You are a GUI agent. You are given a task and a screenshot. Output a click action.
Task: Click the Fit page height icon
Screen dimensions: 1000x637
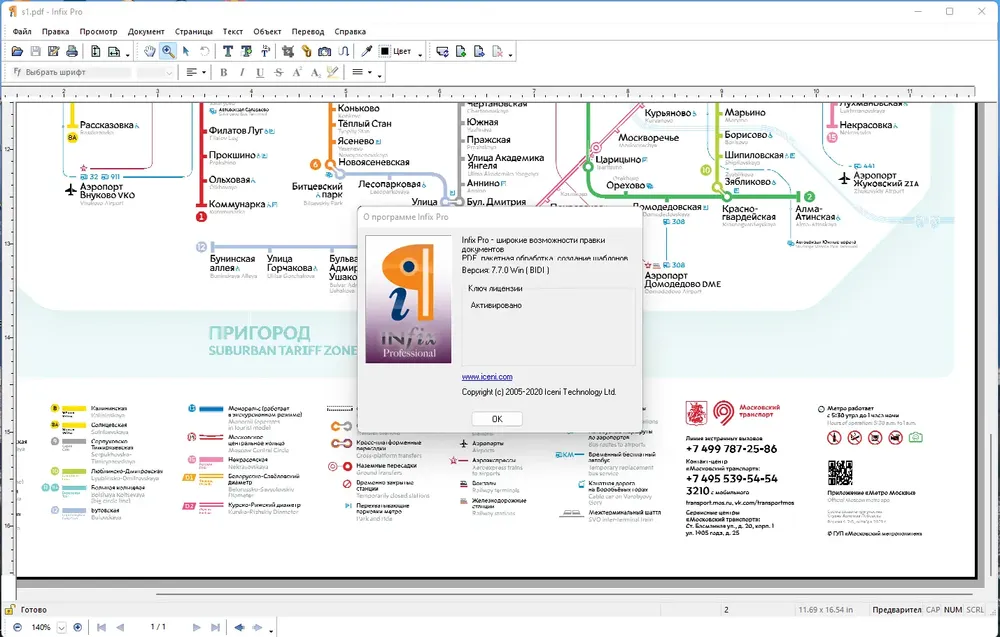[96, 52]
